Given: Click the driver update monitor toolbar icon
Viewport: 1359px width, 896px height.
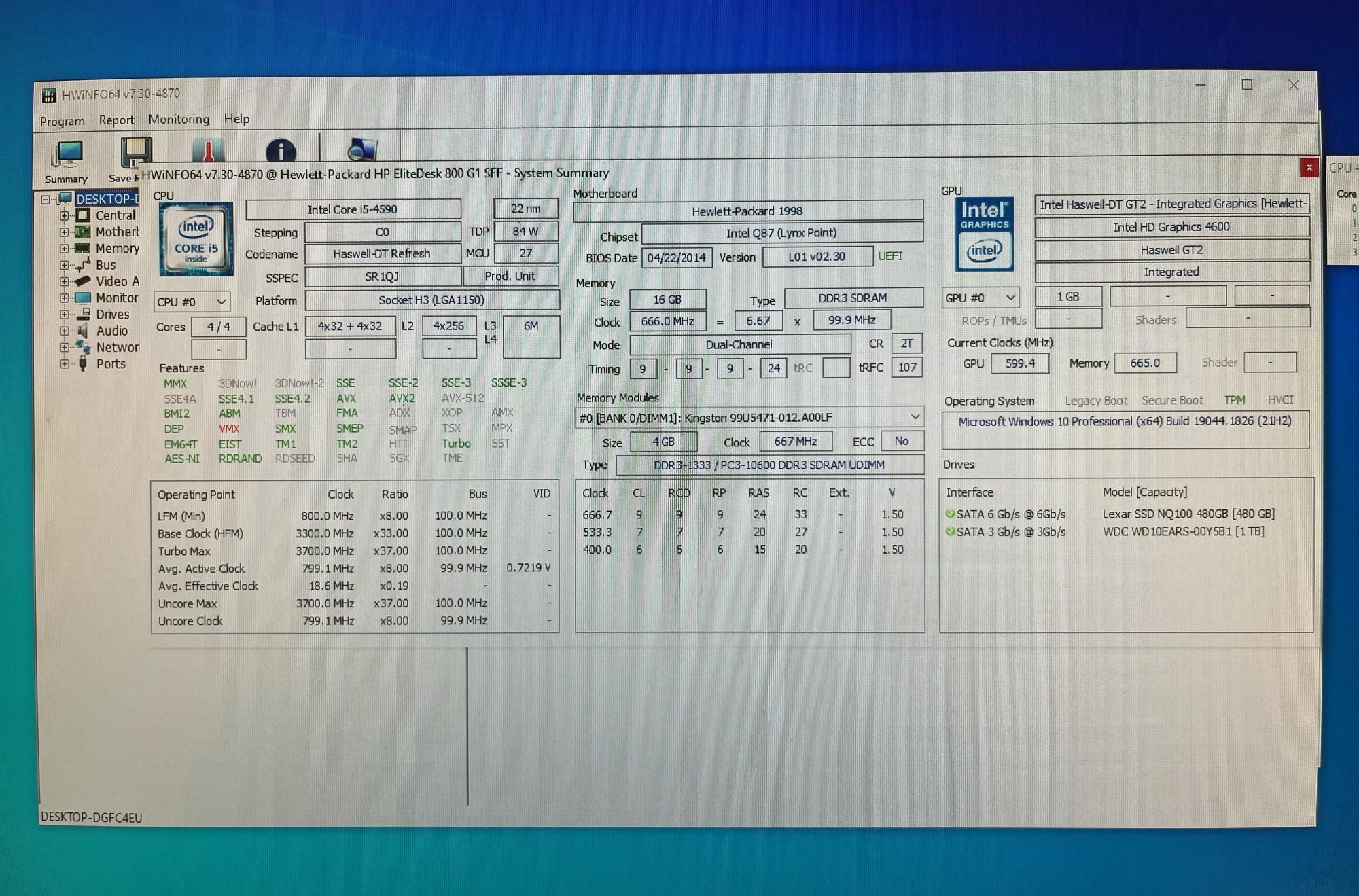Looking at the screenshot, I should pyautogui.click(x=361, y=149).
